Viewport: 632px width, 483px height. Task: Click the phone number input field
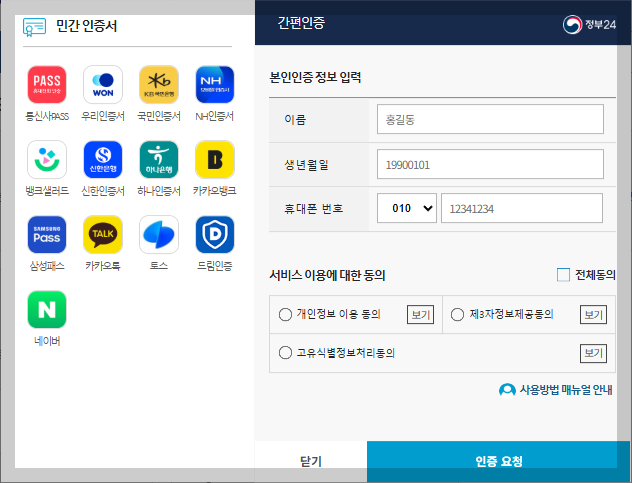522,208
